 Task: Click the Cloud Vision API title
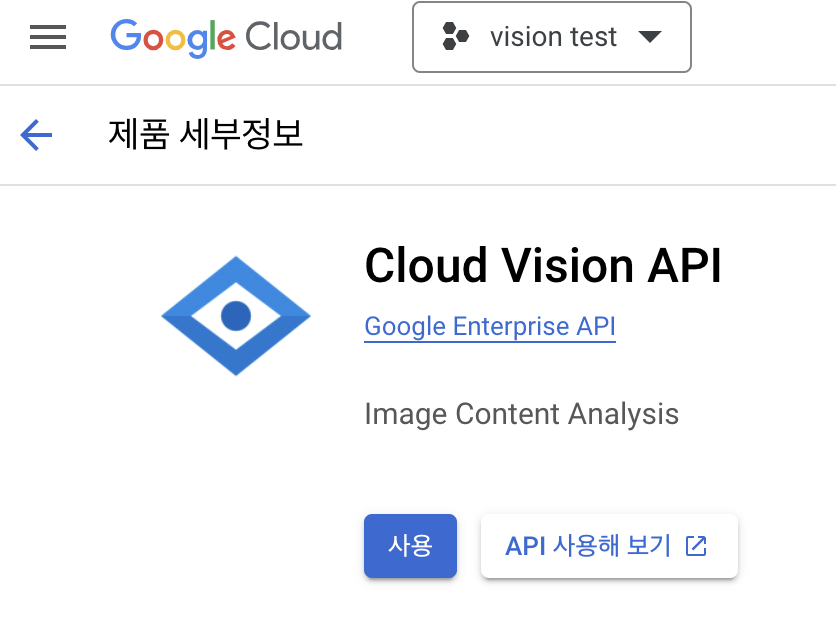pos(543,265)
